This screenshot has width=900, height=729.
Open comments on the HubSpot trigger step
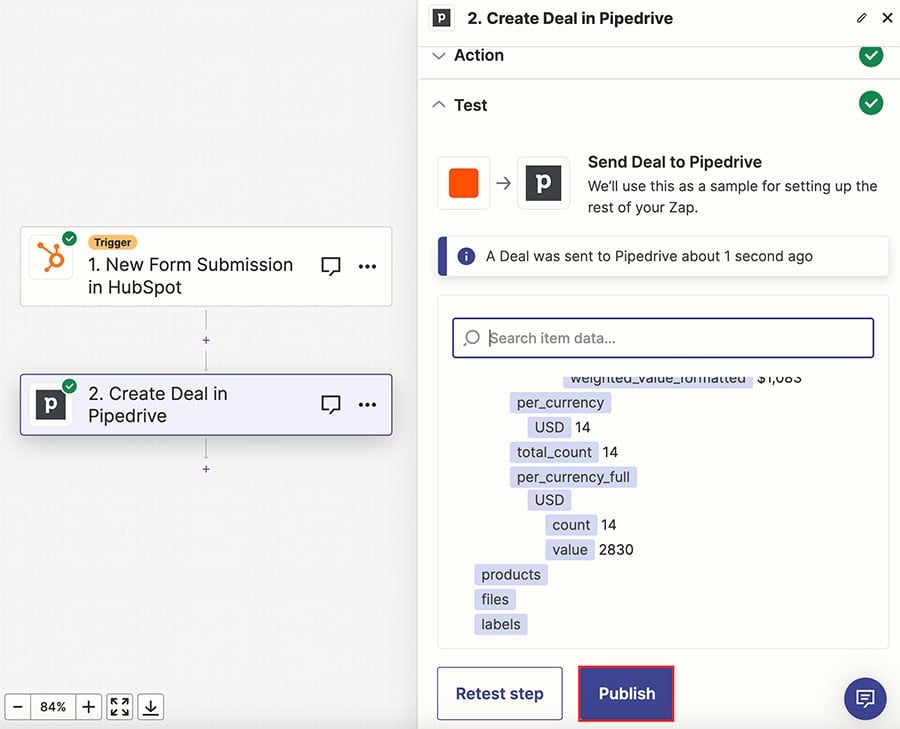click(x=330, y=265)
